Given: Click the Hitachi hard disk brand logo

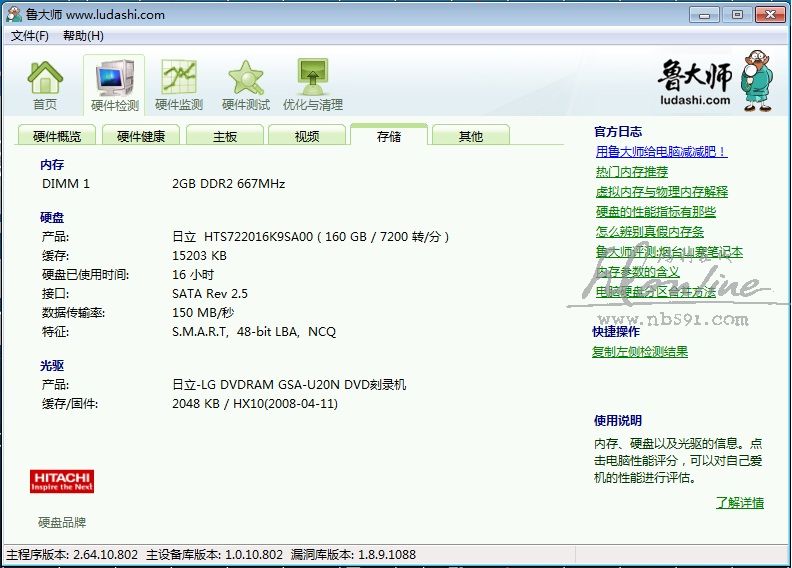Looking at the screenshot, I should (x=62, y=481).
